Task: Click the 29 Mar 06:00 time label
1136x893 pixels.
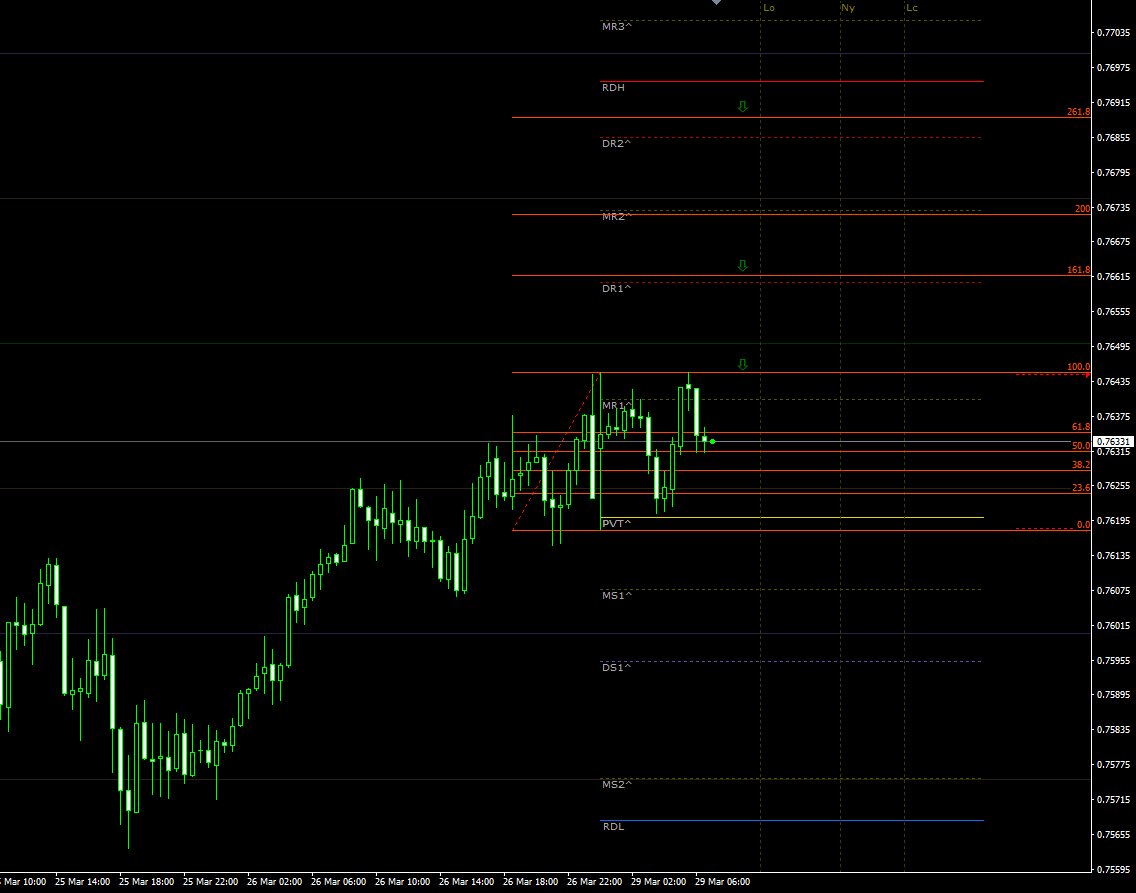Action: pyautogui.click(x=722, y=882)
